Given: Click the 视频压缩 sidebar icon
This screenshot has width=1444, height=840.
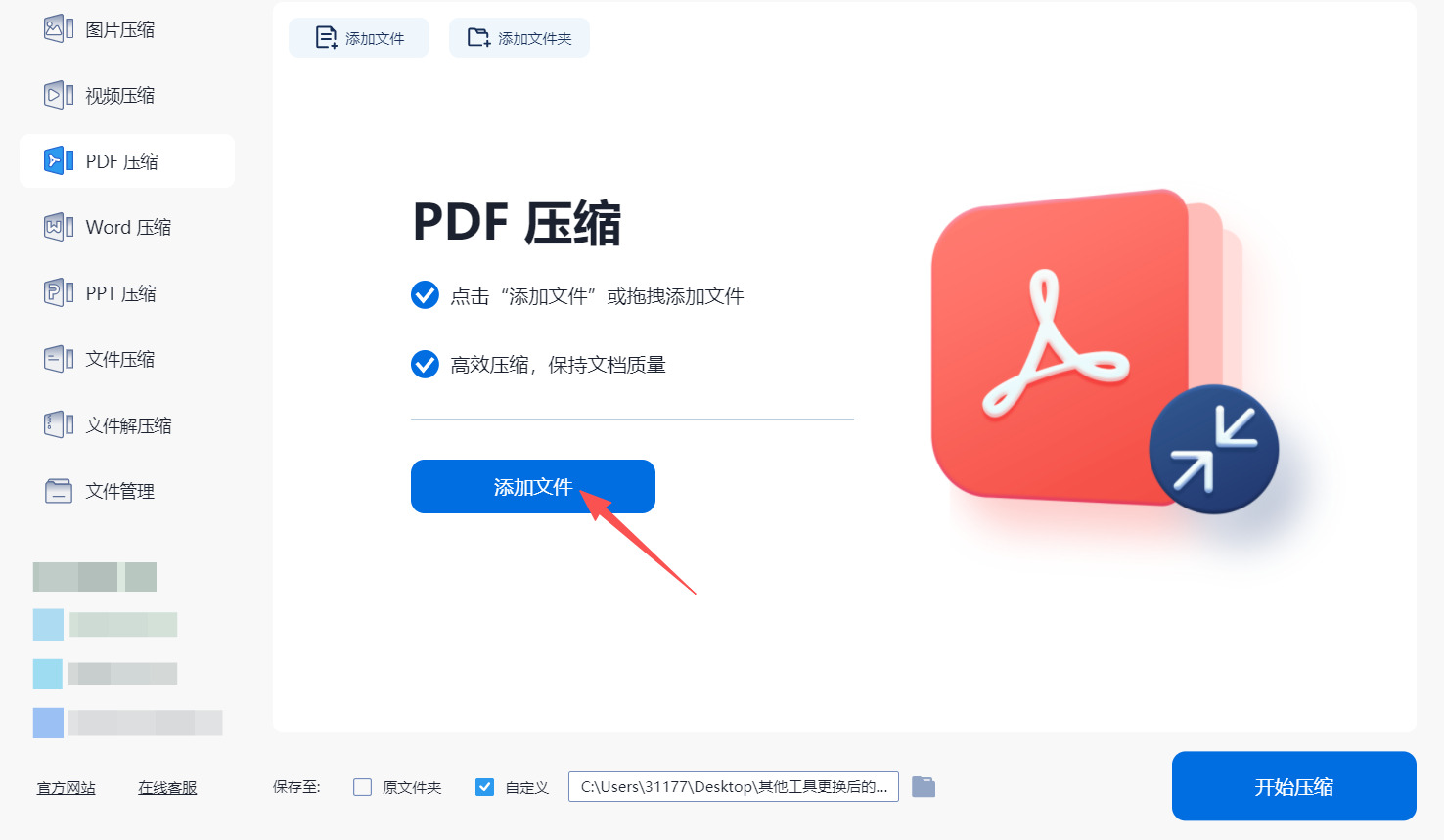Looking at the screenshot, I should point(59,95).
